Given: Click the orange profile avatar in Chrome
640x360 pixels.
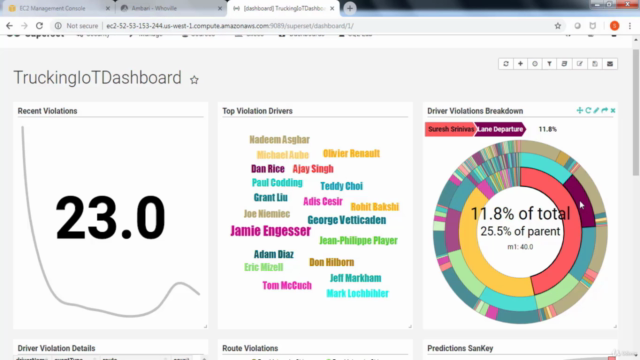Looking at the screenshot, I should (x=614, y=26).
